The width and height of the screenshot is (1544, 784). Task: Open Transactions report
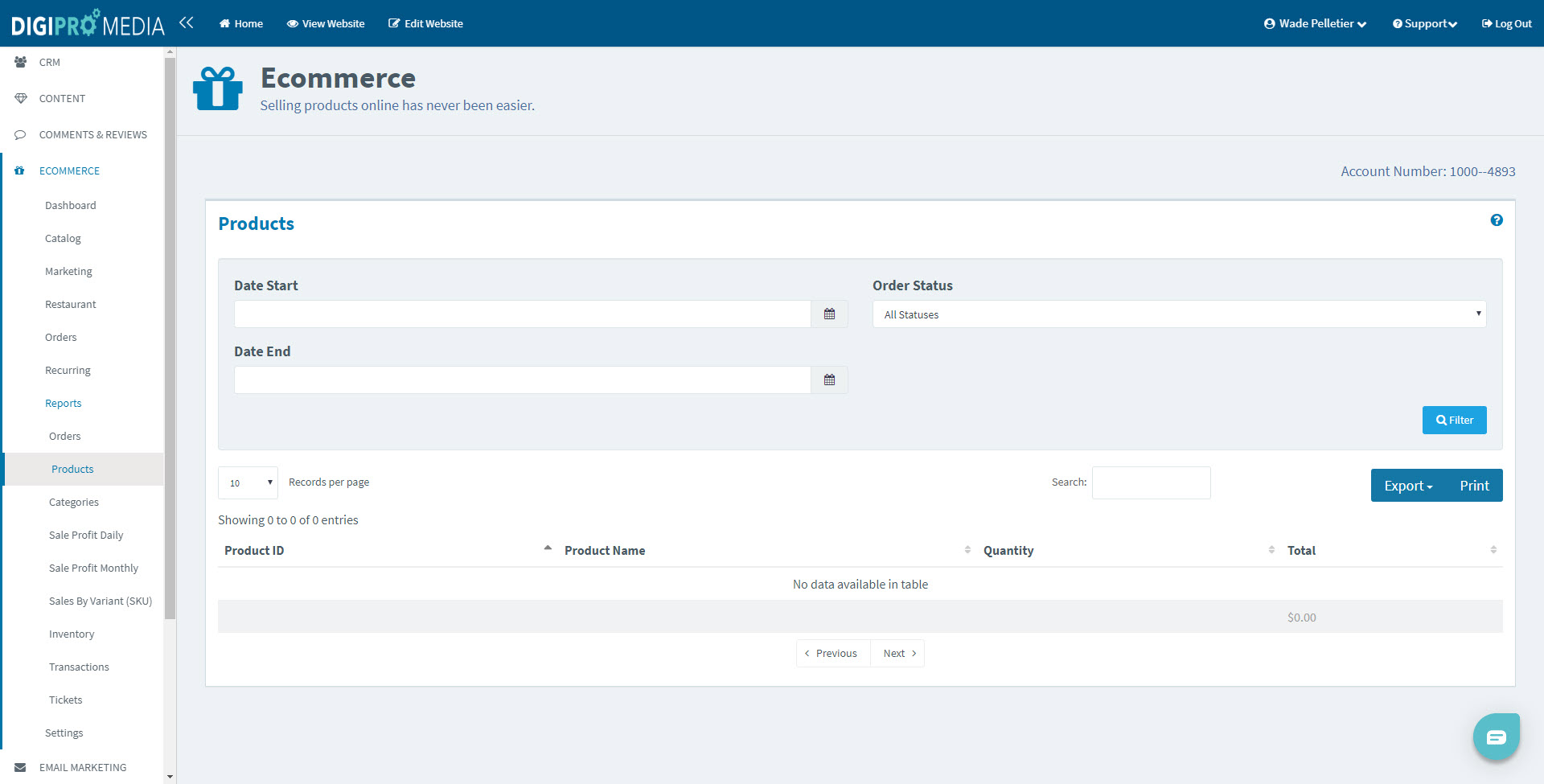[x=79, y=667]
